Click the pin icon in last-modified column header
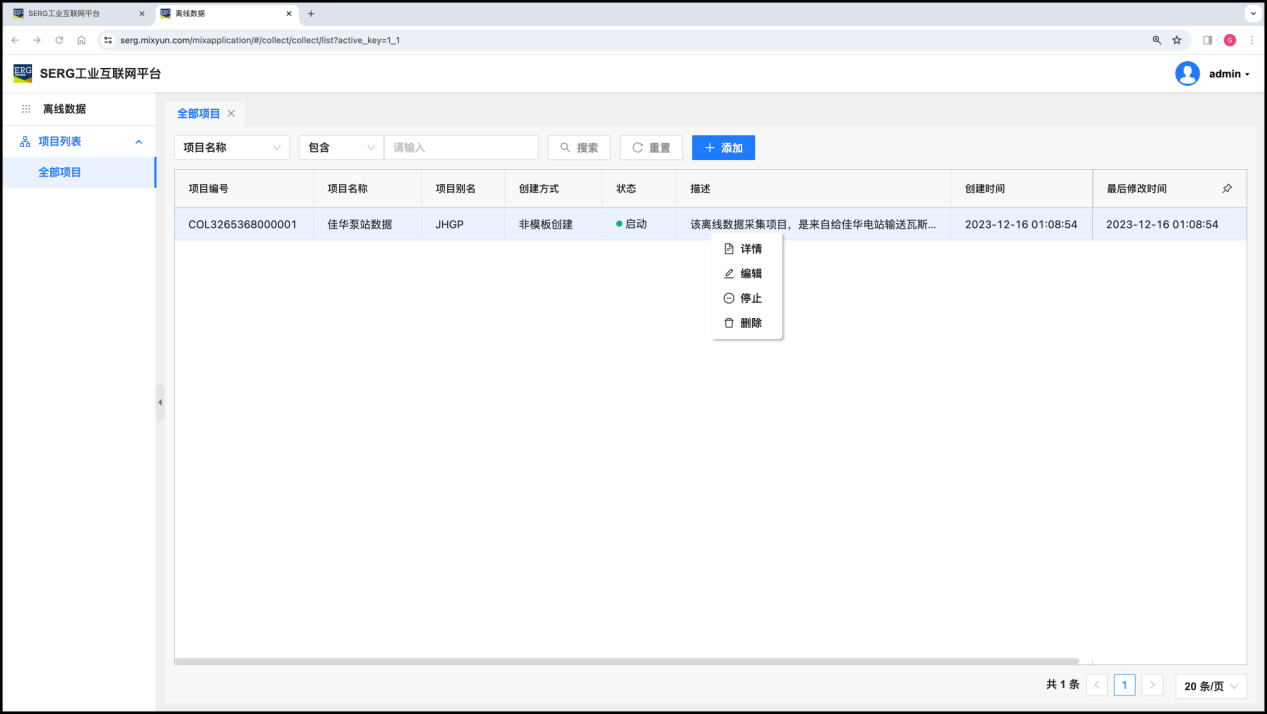The height and width of the screenshot is (714, 1267). pos(1227,188)
